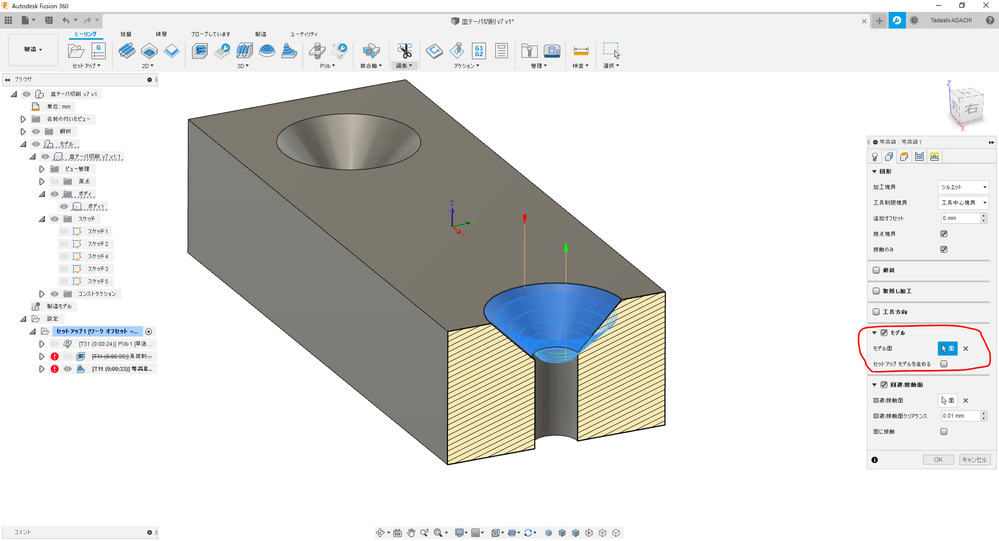Click the undo arrow icon
Screen dimensions: 999x541
(66, 20)
